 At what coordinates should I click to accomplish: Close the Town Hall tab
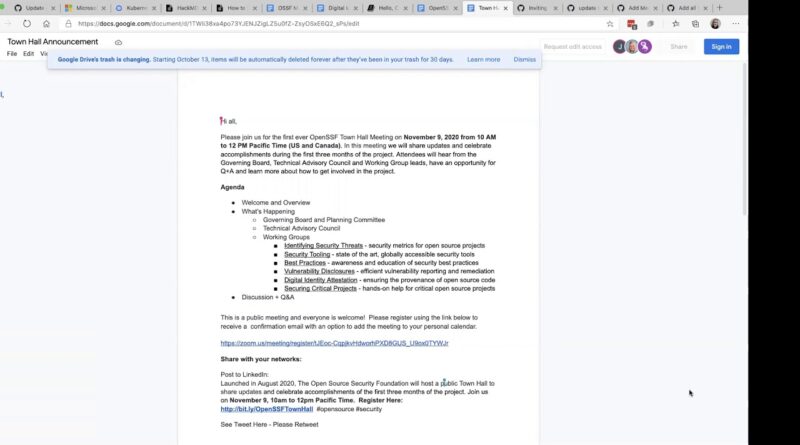[x=506, y=8]
